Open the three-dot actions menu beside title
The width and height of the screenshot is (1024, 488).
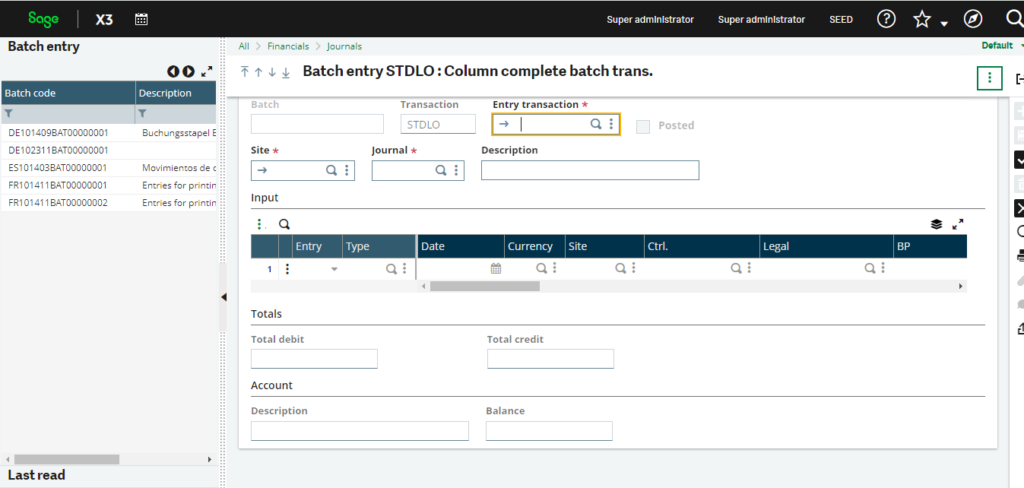[988, 78]
